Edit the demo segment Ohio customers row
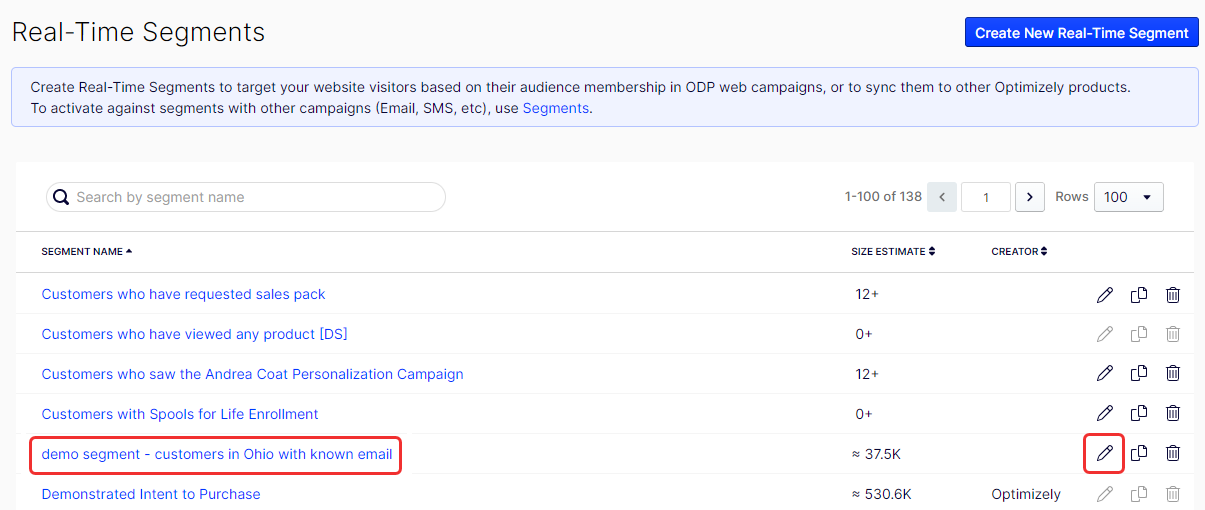The width and height of the screenshot is (1205, 510). [x=1105, y=454]
